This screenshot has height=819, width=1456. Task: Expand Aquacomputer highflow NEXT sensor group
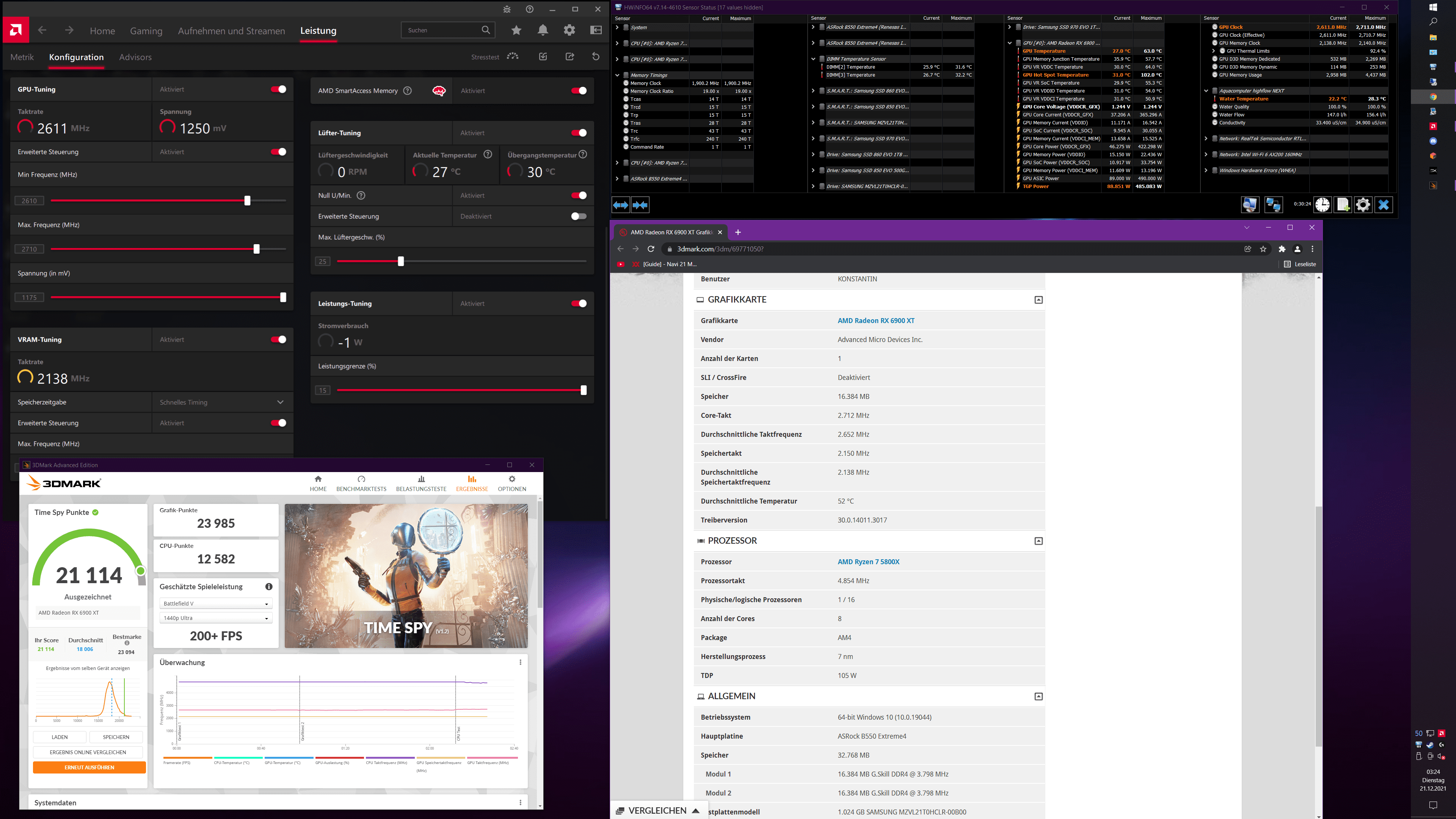tap(1206, 91)
